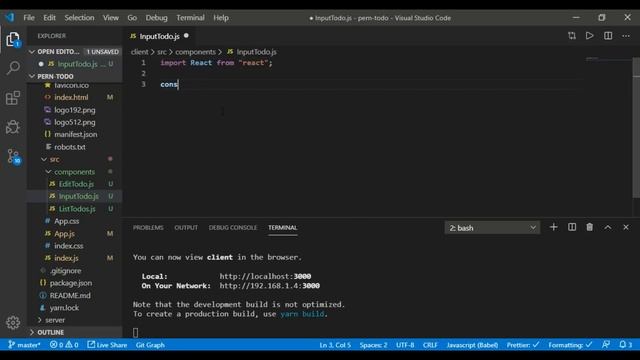Click the Run Code play icon

point(589,36)
